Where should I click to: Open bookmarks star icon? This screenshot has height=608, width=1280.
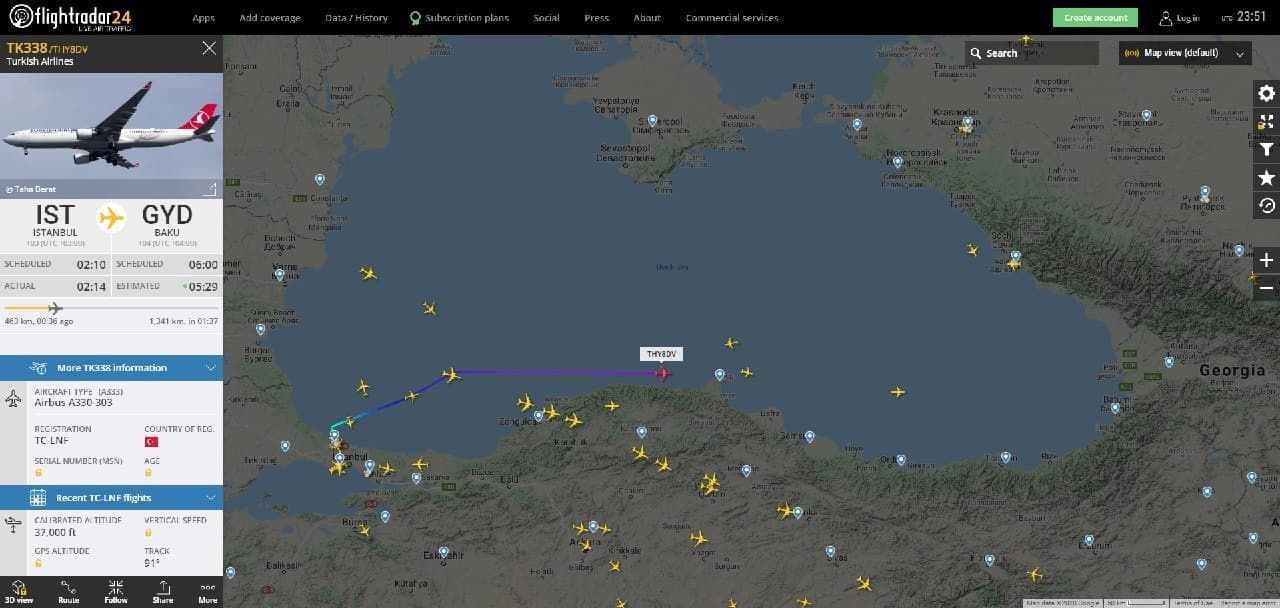pyautogui.click(x=1266, y=178)
